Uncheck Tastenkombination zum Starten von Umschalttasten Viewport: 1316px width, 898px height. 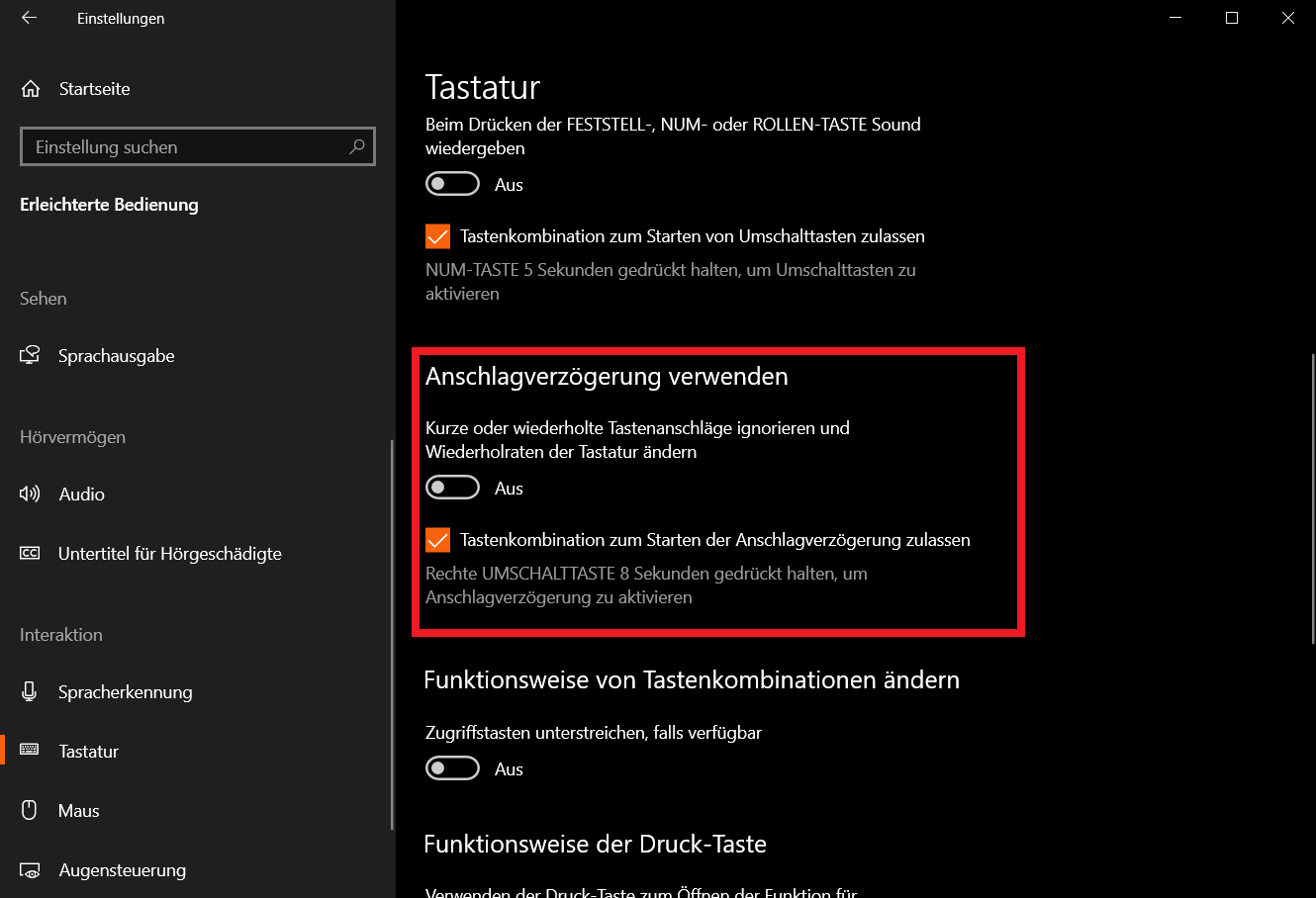coord(437,236)
